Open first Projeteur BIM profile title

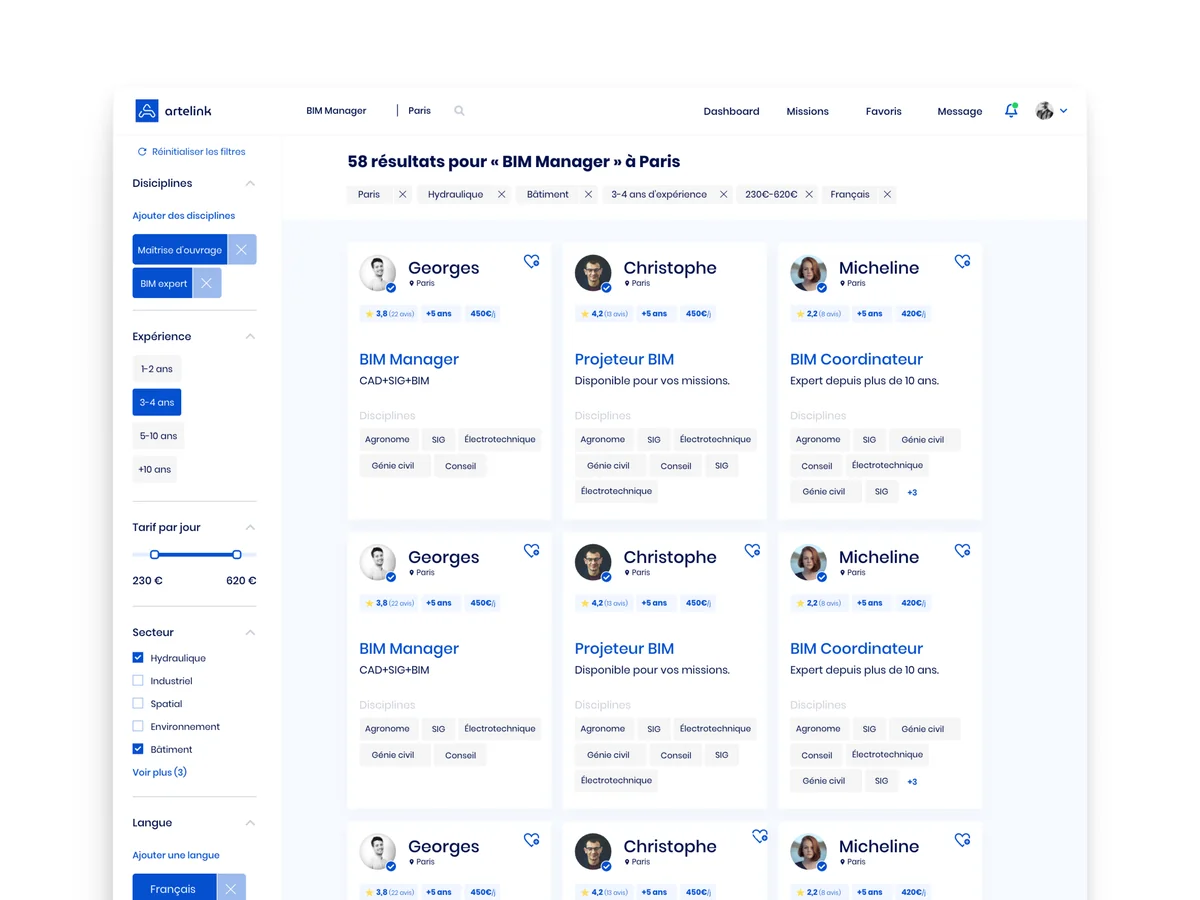tap(624, 359)
